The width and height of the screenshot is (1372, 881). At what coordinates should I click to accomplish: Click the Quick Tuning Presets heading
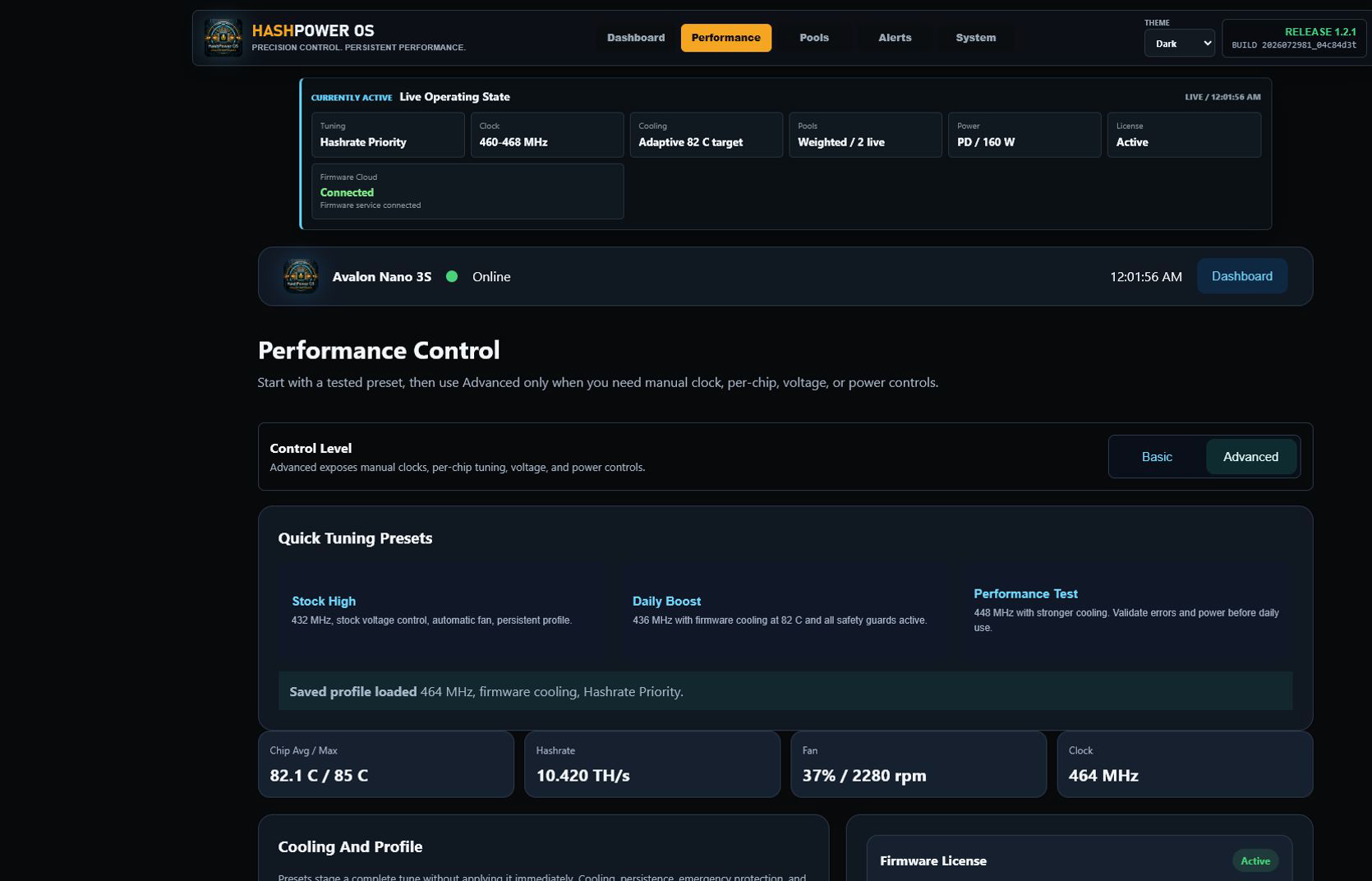click(355, 538)
